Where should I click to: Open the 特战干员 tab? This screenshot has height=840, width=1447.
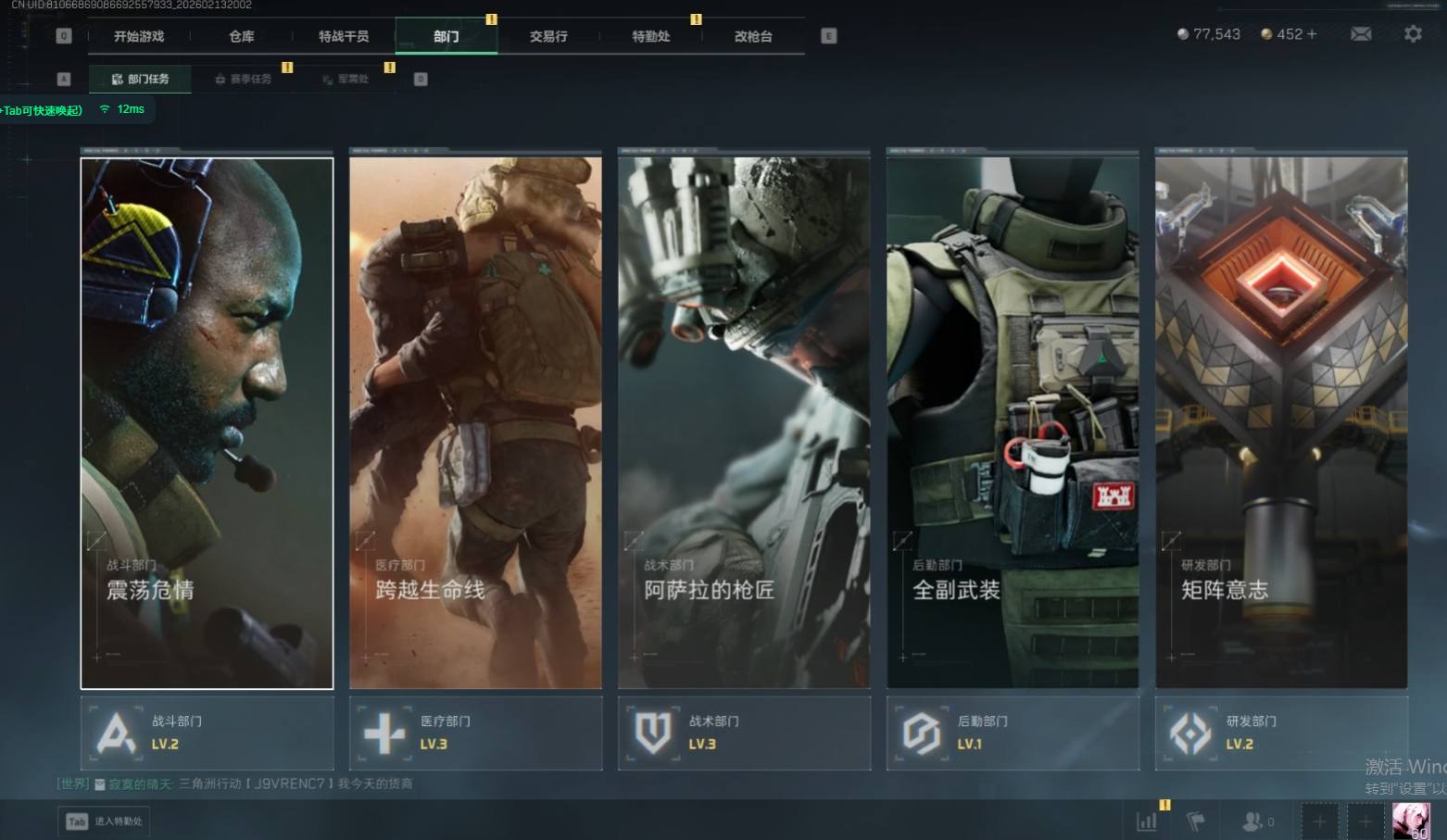(x=344, y=36)
